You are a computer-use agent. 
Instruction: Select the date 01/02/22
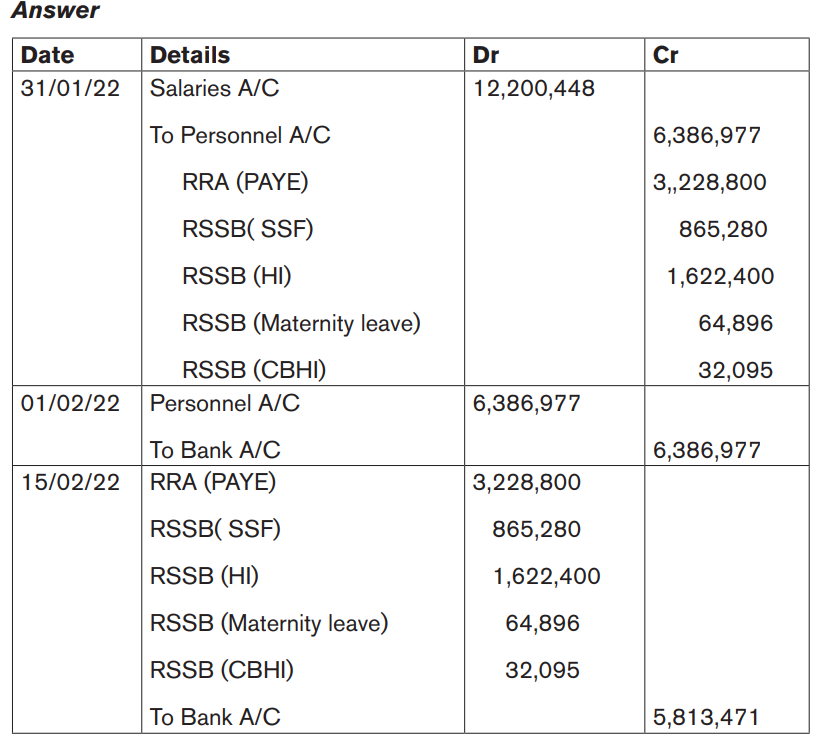point(70,403)
